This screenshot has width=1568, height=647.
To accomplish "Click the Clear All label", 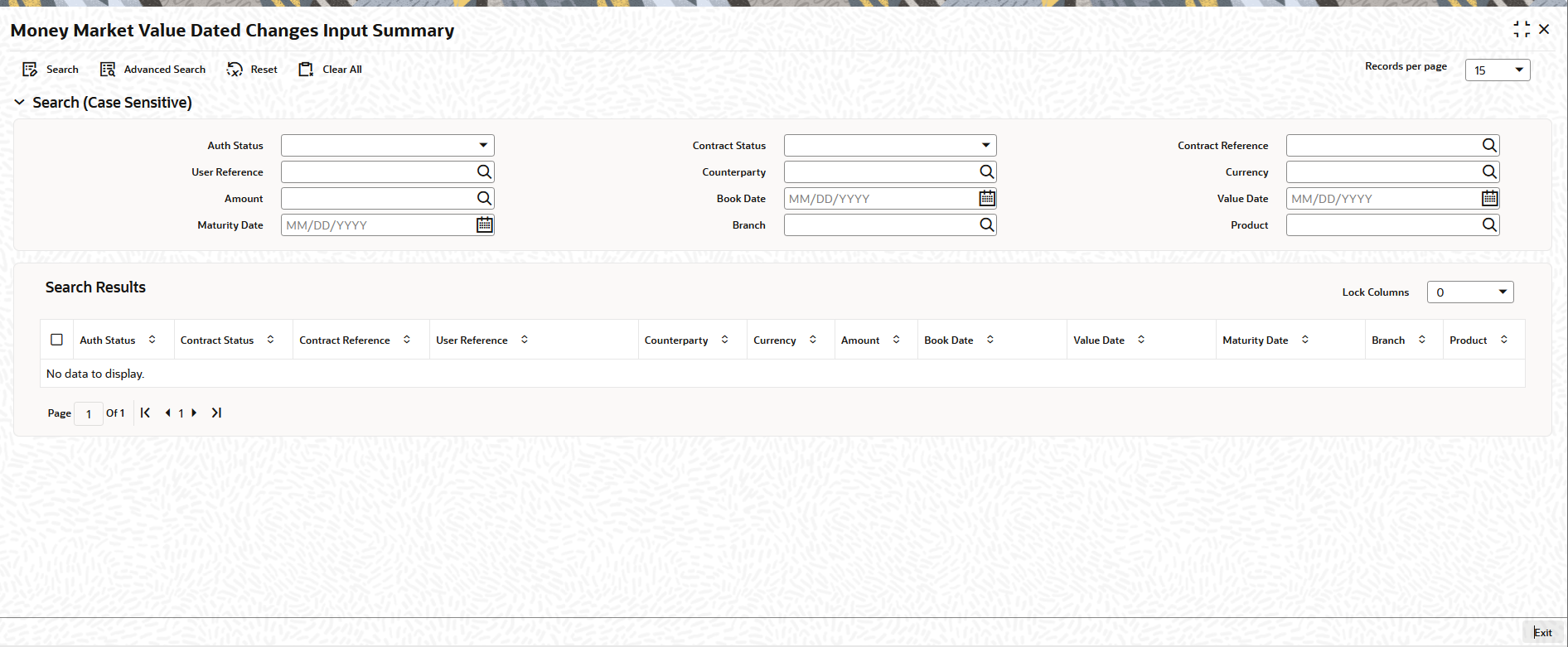I will (342, 70).
